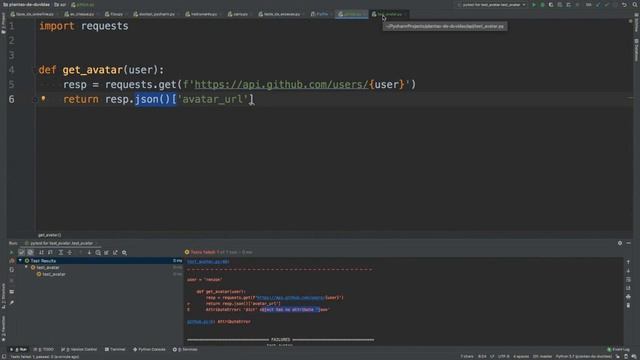Open the Structure tool window sidebar button
This screenshot has height=360, width=640.
pos(3,295)
